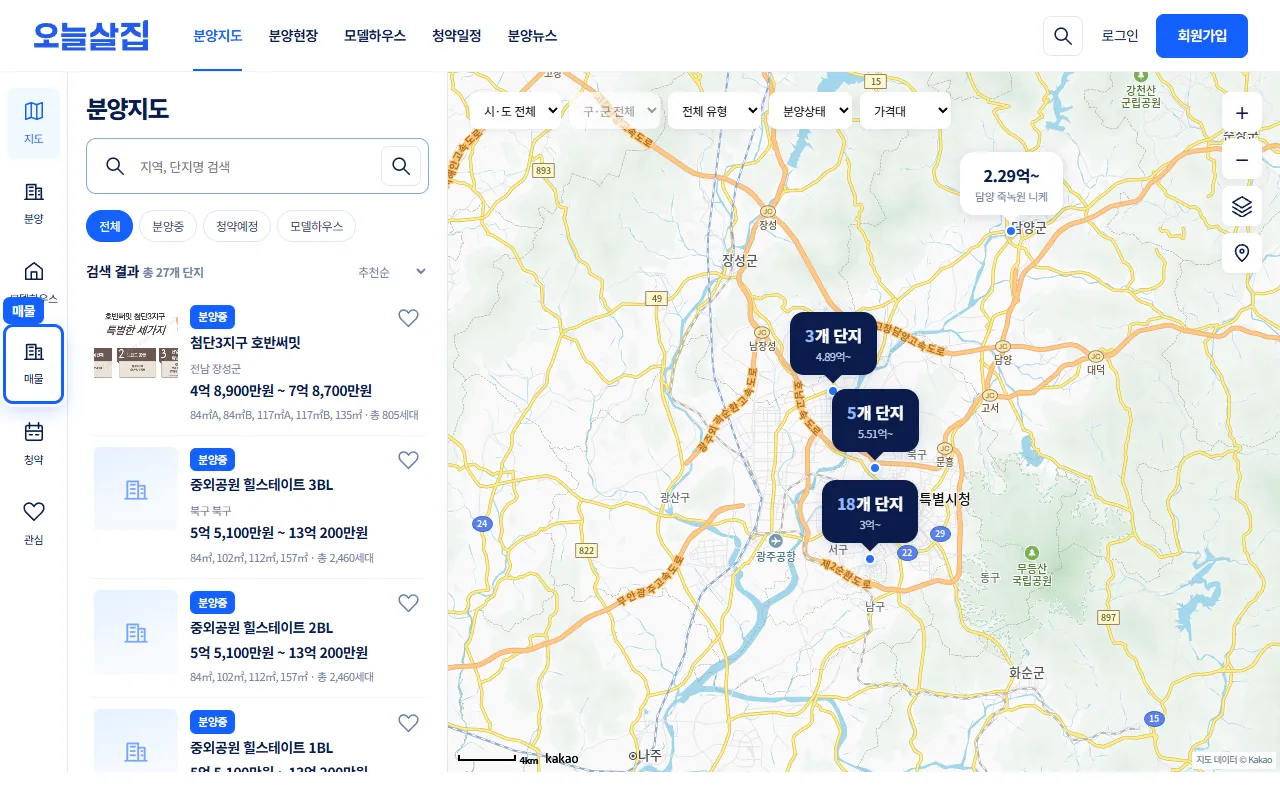
Task: Expand the 분양상태 dropdown
Action: pyautogui.click(x=810, y=110)
